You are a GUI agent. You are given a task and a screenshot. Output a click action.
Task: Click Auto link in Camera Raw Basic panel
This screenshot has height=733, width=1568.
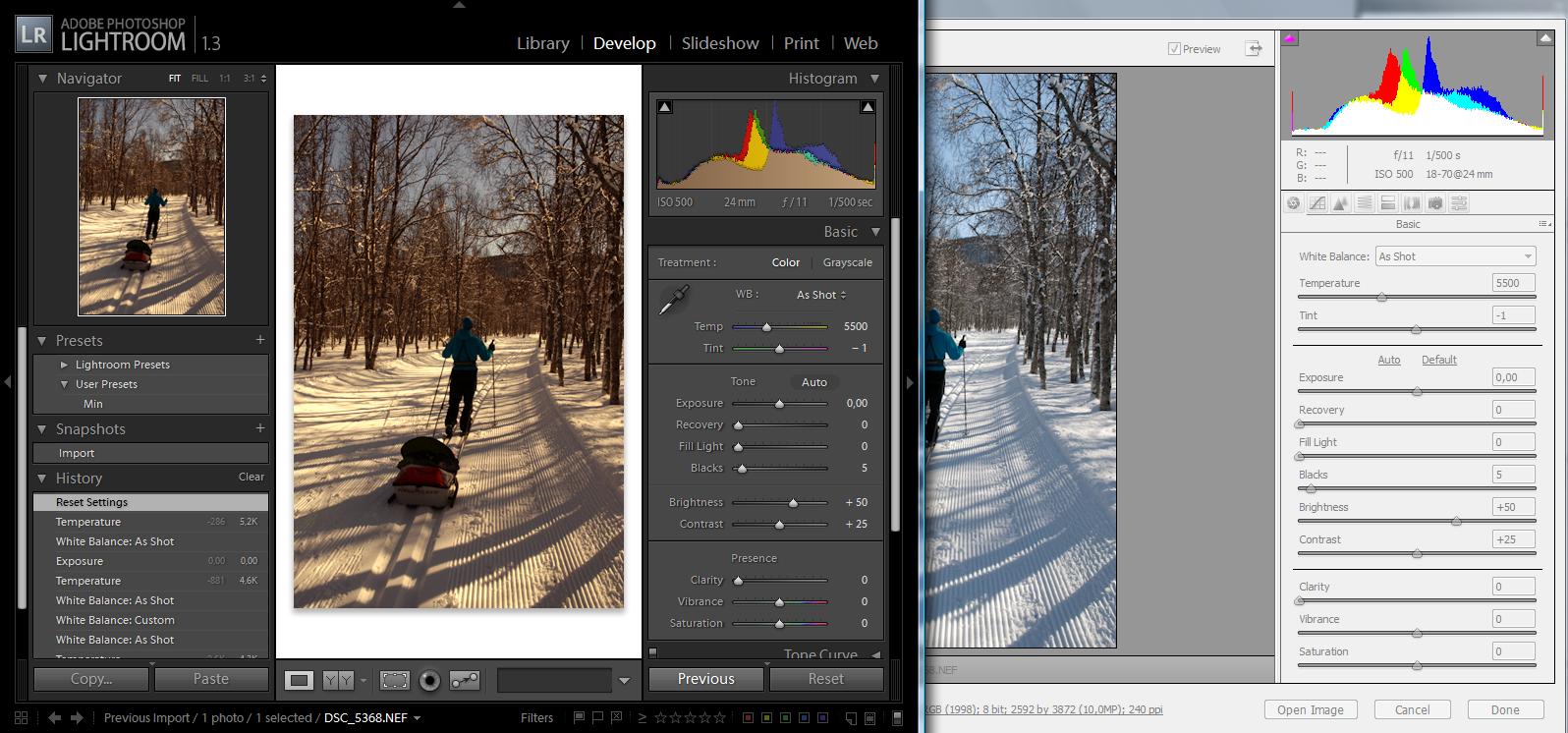pos(1389,360)
